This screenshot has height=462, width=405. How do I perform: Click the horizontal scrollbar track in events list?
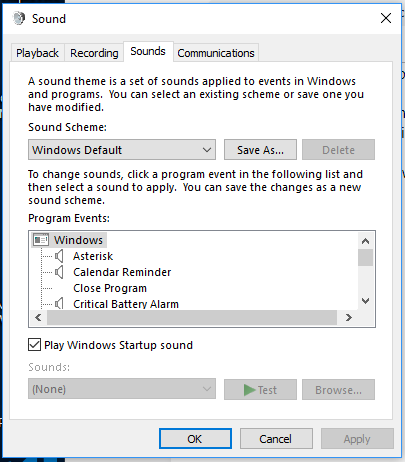(192, 317)
